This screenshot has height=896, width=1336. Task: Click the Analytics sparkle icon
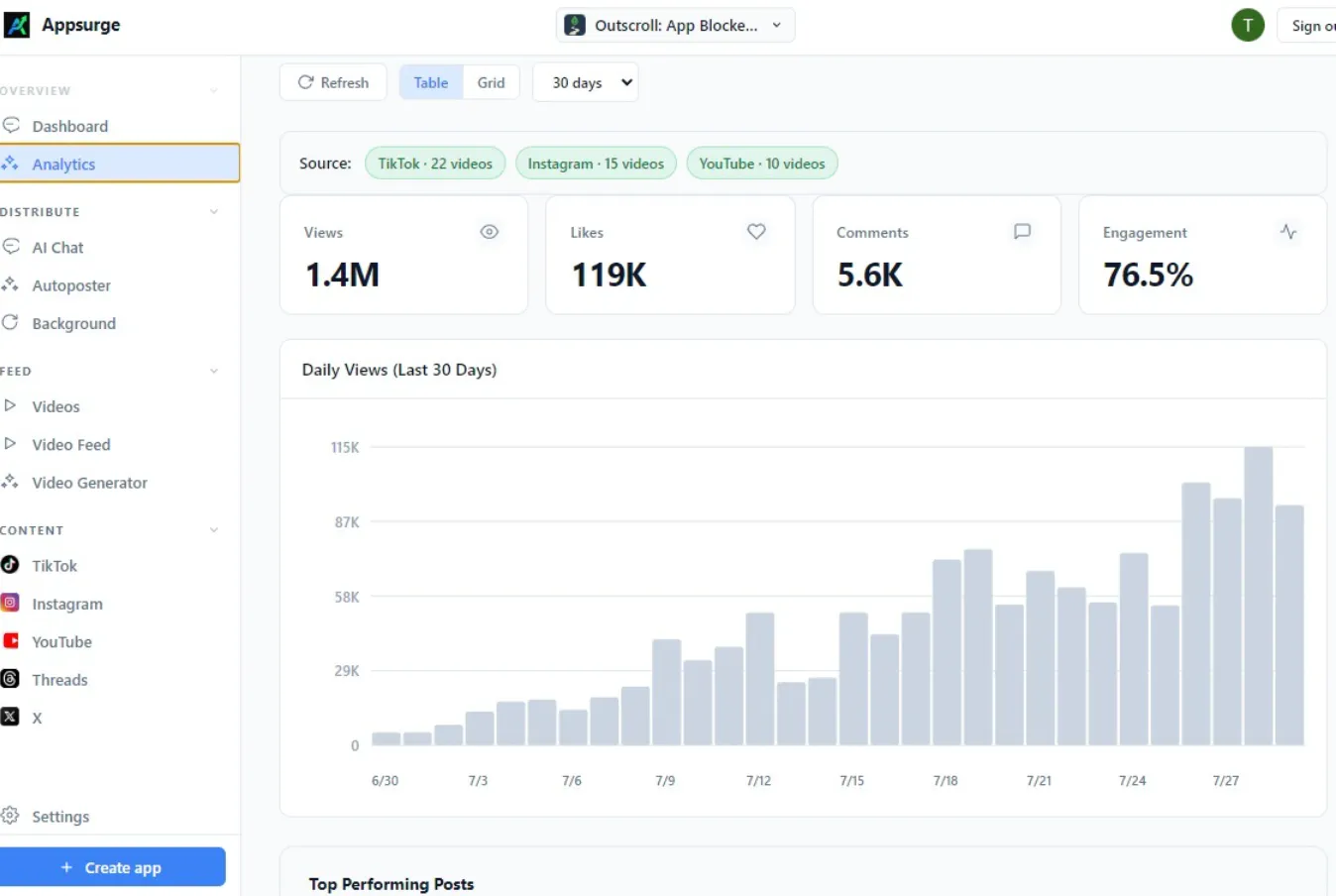(10, 164)
